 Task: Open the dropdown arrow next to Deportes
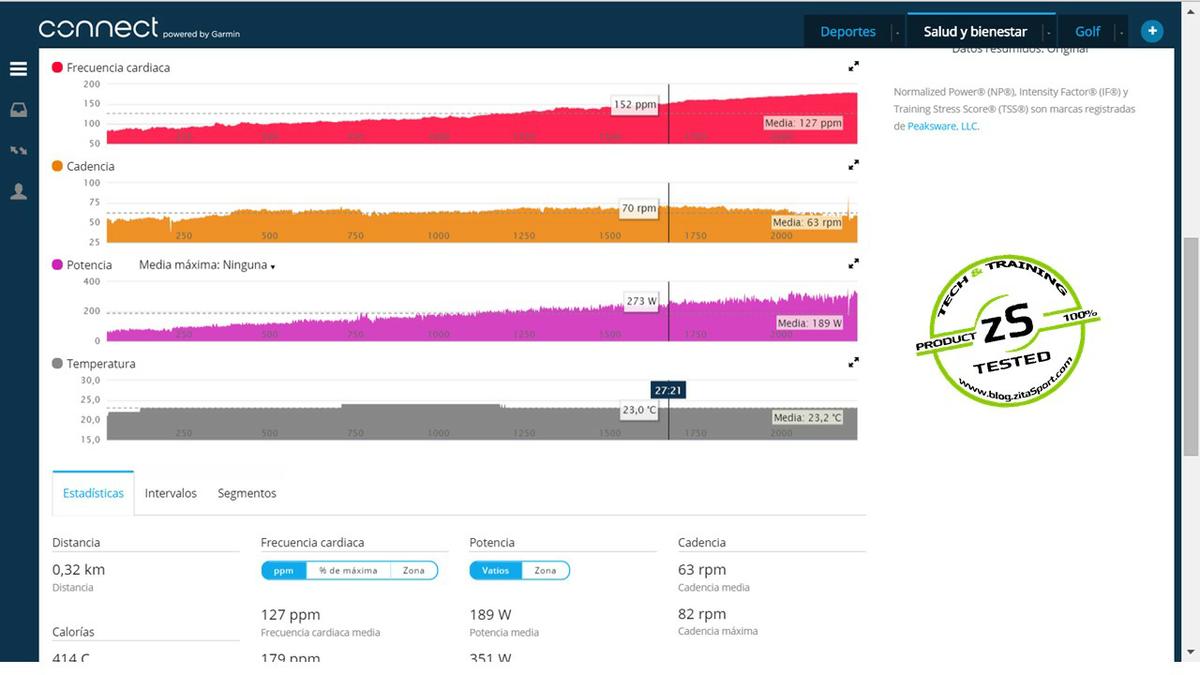(x=896, y=32)
